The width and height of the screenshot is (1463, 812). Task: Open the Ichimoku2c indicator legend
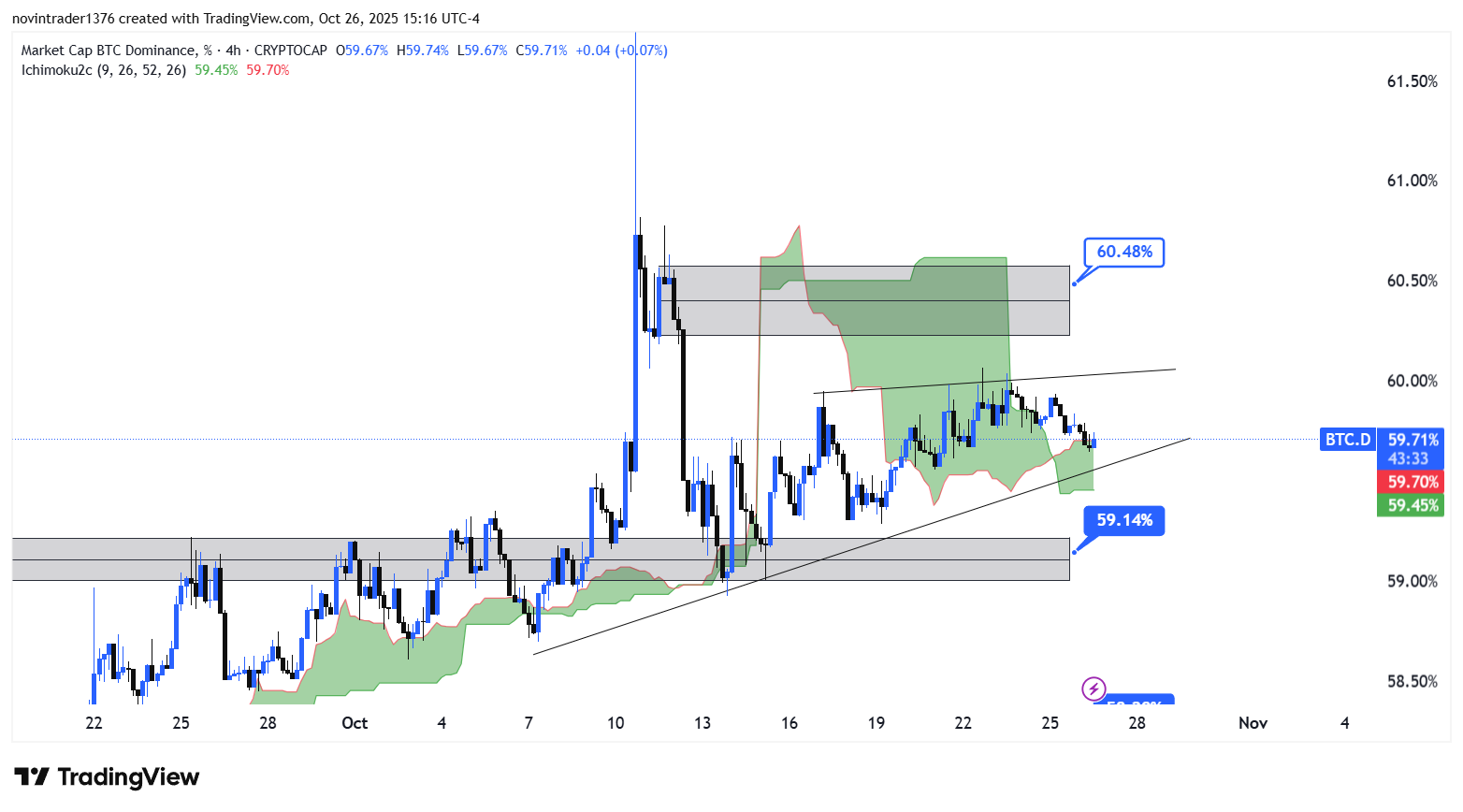coord(103,70)
